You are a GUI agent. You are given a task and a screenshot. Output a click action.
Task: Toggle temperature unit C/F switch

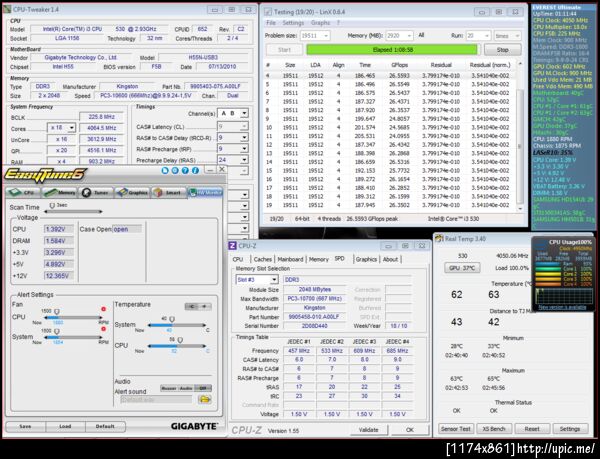(x=198, y=306)
